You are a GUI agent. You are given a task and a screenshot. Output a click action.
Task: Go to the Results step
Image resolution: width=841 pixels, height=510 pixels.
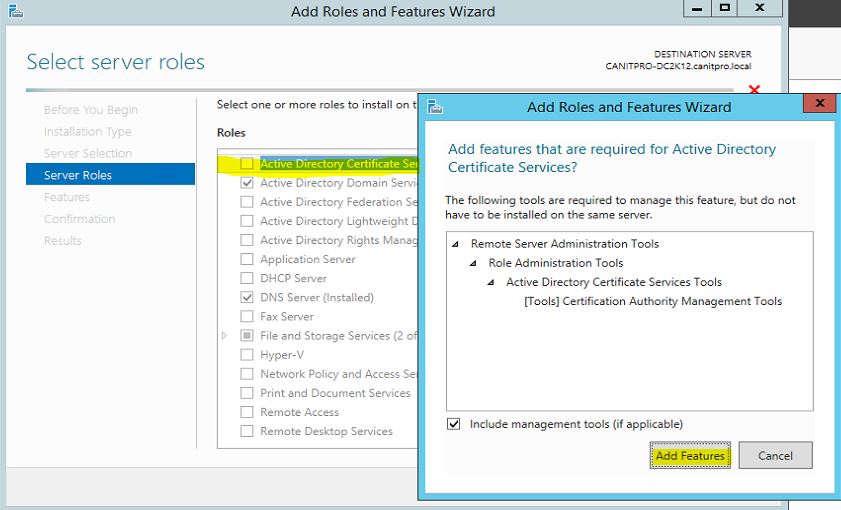(x=63, y=241)
